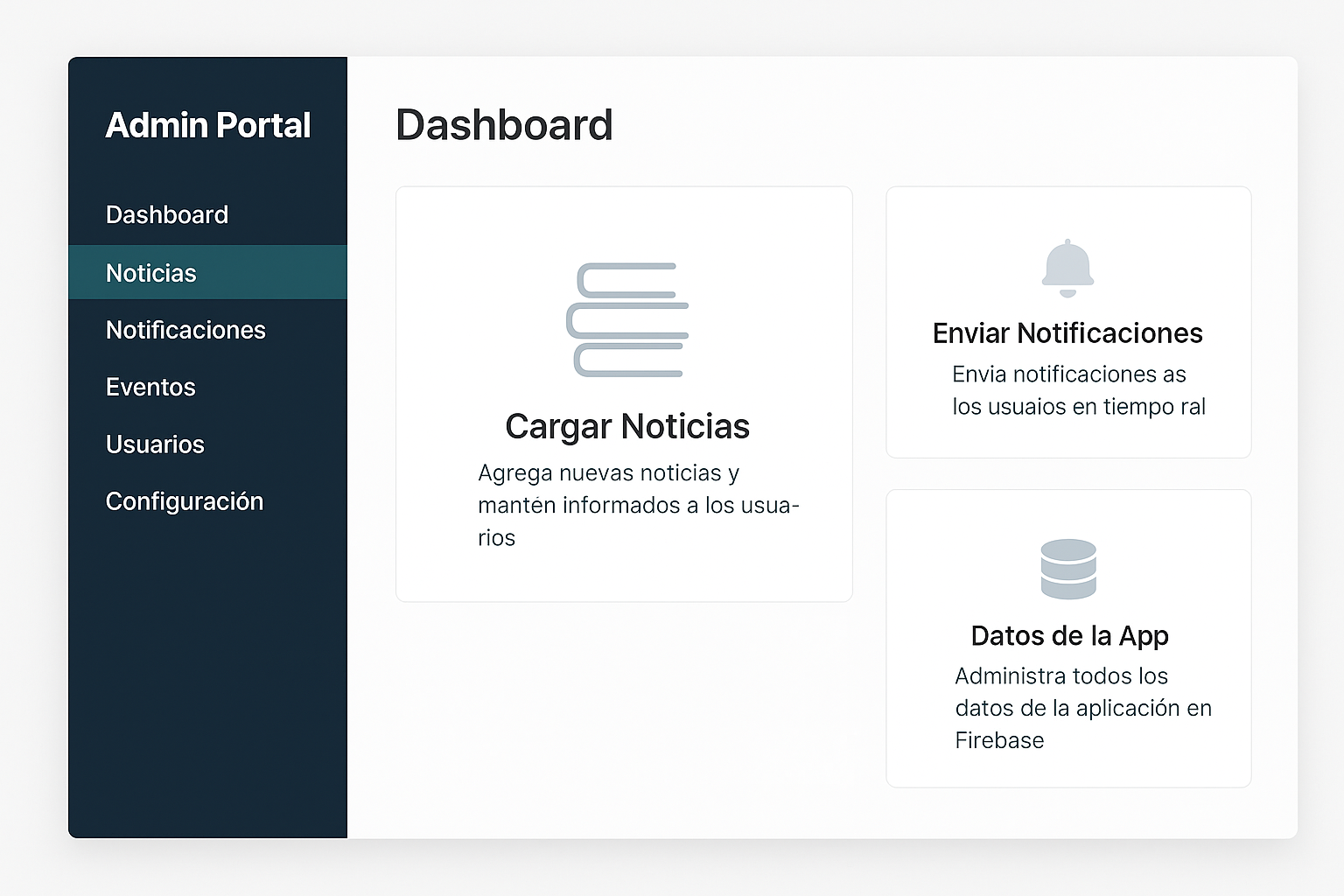The height and width of the screenshot is (896, 1344).
Task: Navigate to Usuarios in the sidebar
Action: [x=155, y=444]
